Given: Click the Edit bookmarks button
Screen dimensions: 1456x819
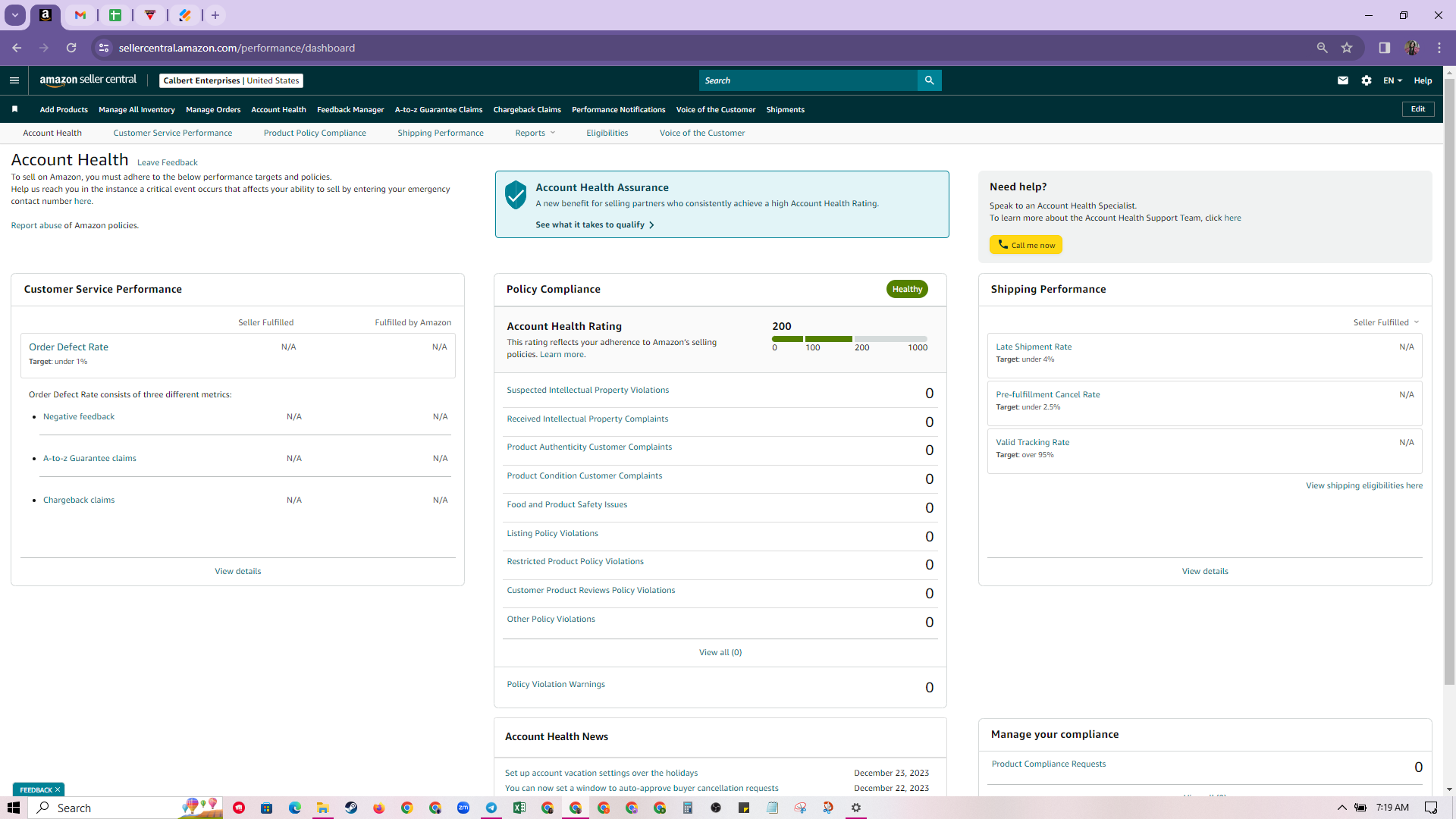Looking at the screenshot, I should pyautogui.click(x=1418, y=109).
